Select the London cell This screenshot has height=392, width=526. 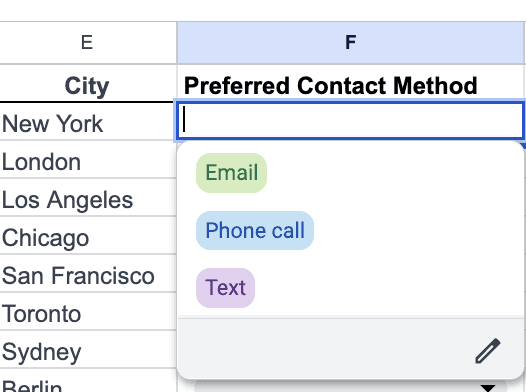pyautogui.click(x=87, y=160)
